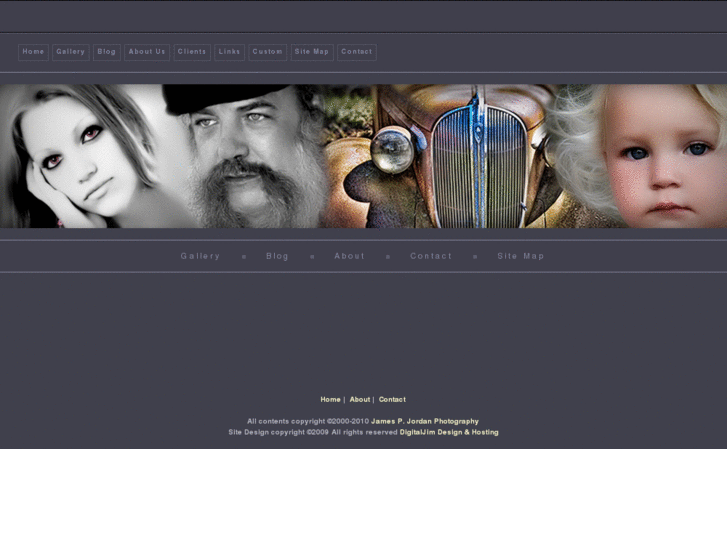Click 'Site Design copyright ©2009' text

point(278,432)
